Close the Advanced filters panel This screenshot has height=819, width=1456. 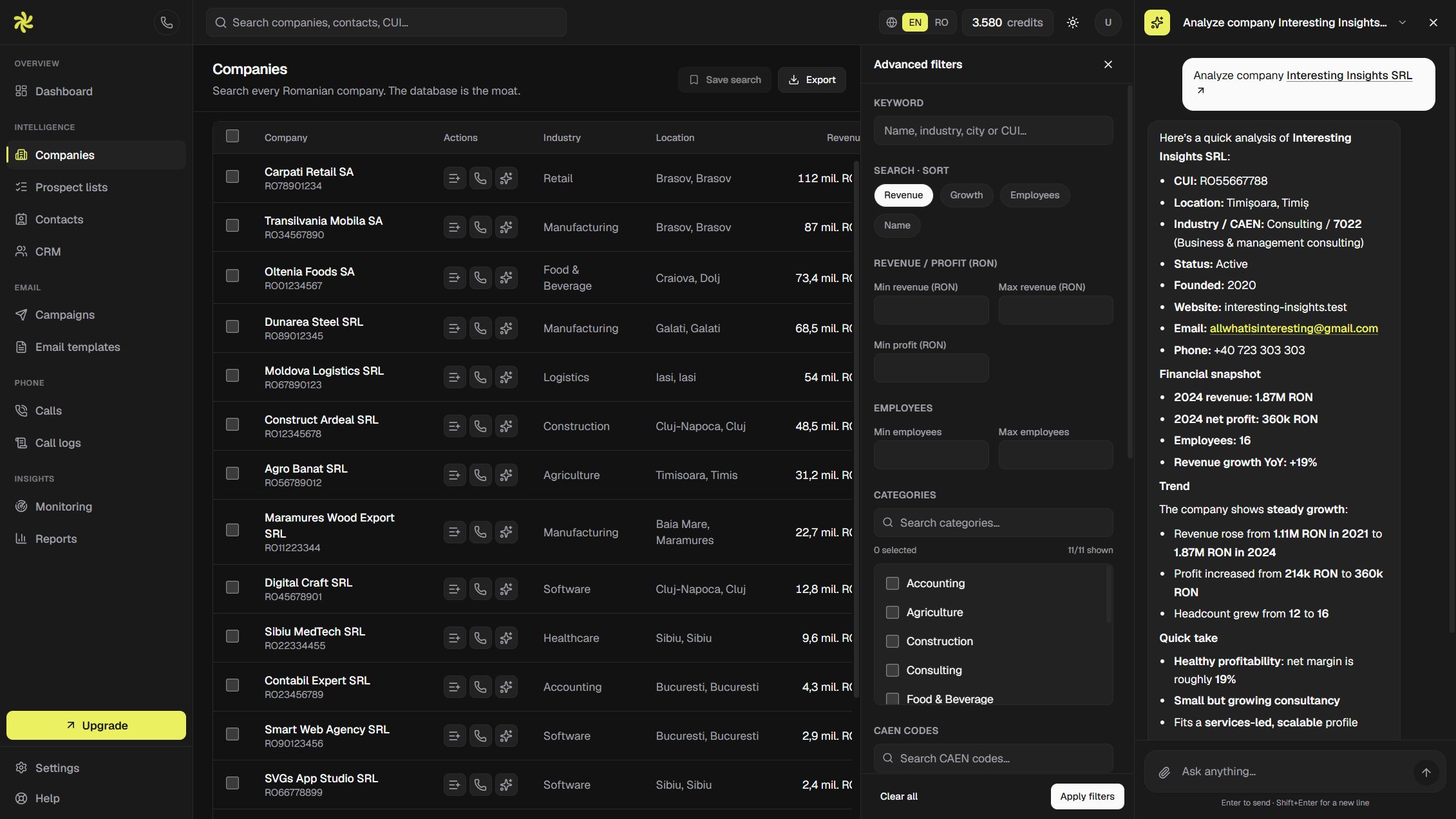[1108, 64]
